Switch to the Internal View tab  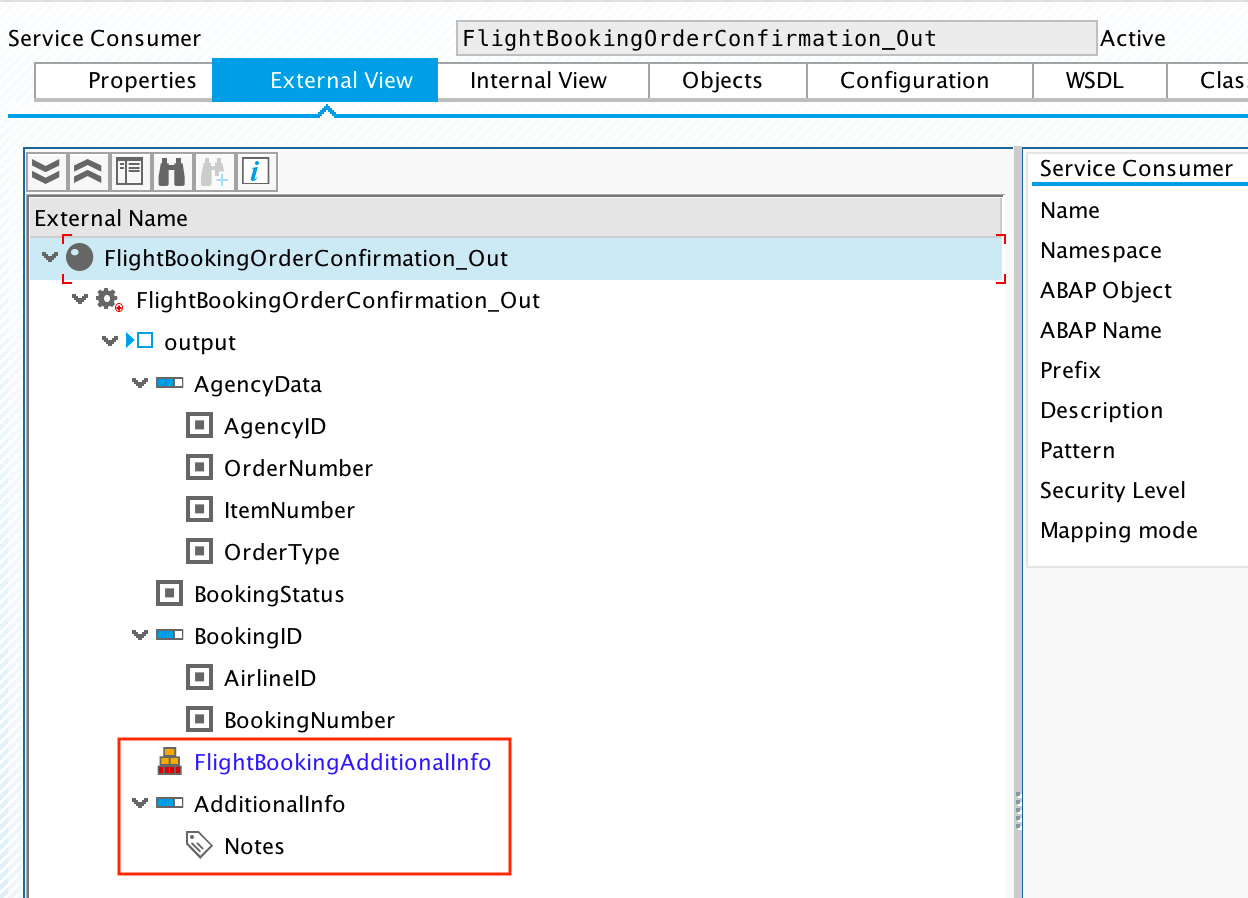(x=542, y=80)
